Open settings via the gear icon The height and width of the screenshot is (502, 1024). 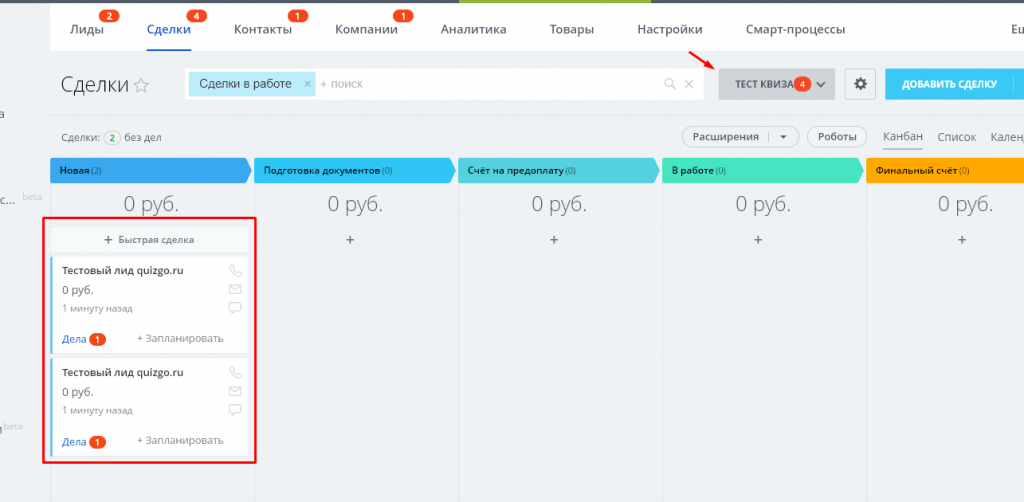860,85
